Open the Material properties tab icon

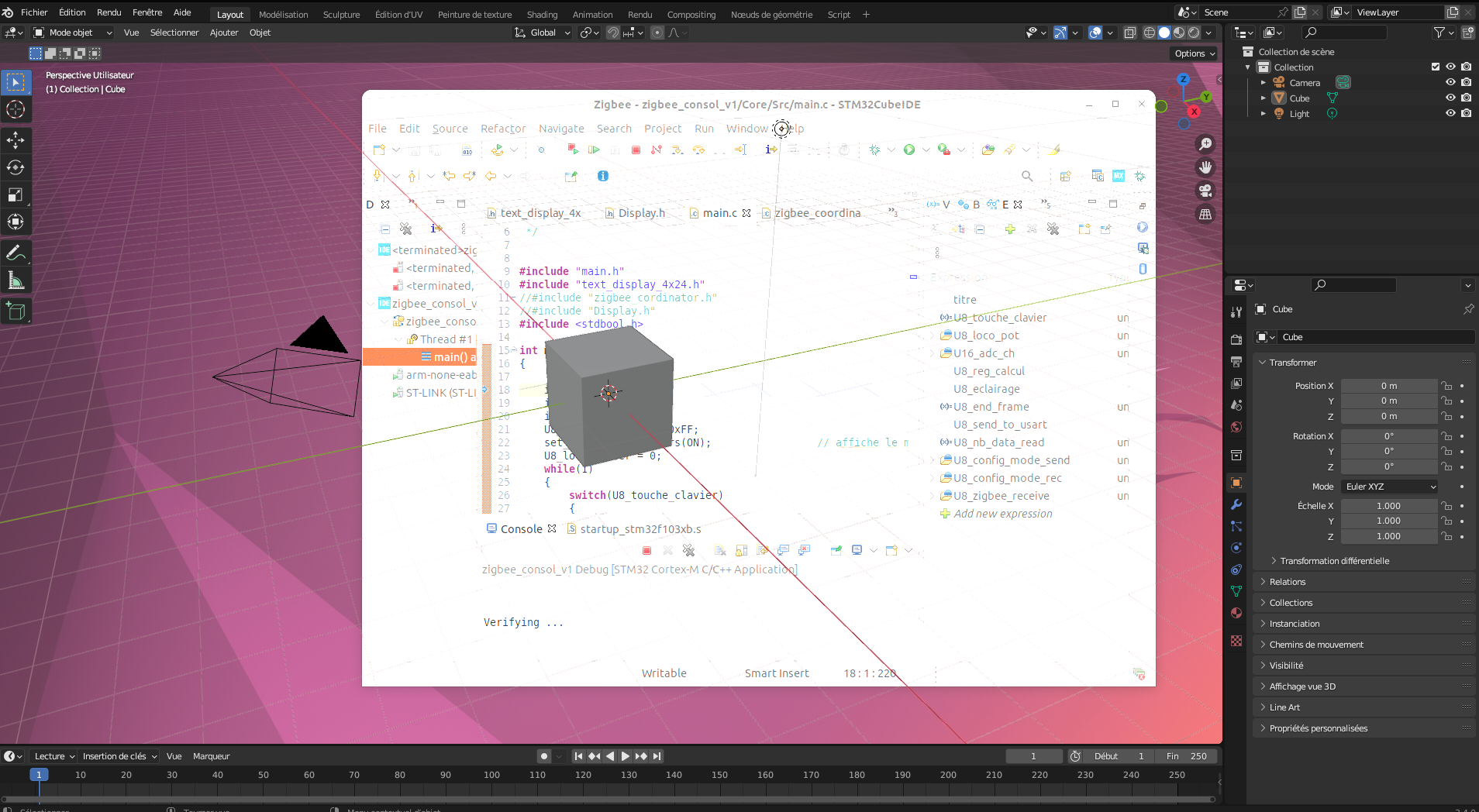1236,613
